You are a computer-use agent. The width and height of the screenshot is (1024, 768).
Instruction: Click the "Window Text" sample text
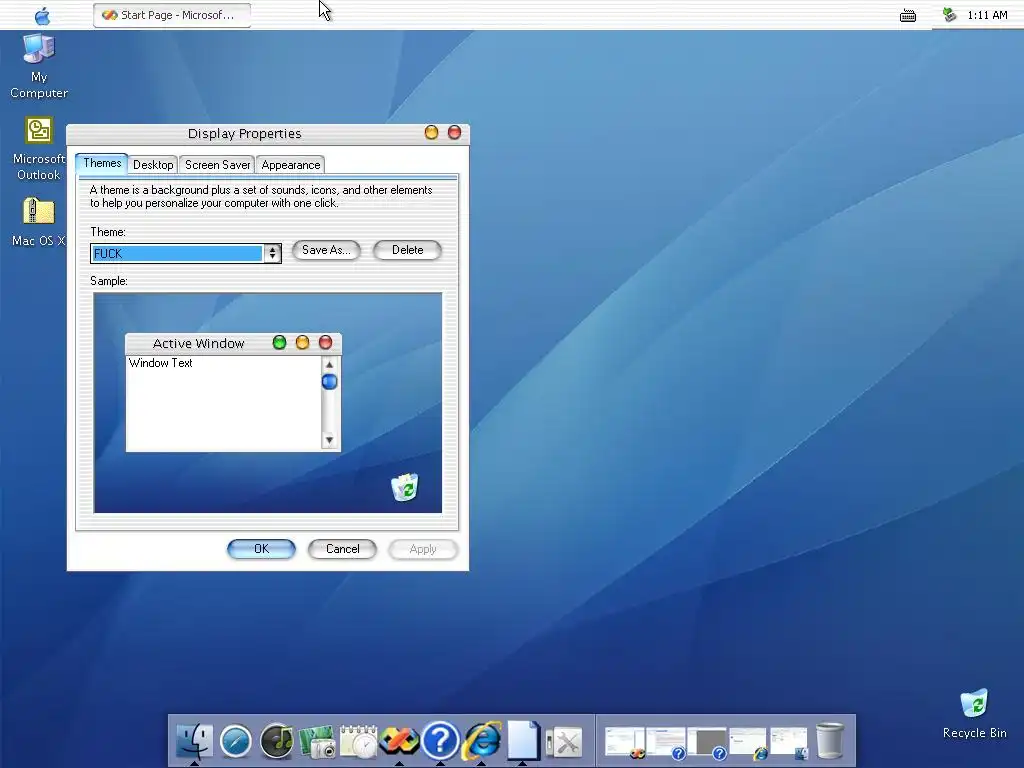click(161, 363)
